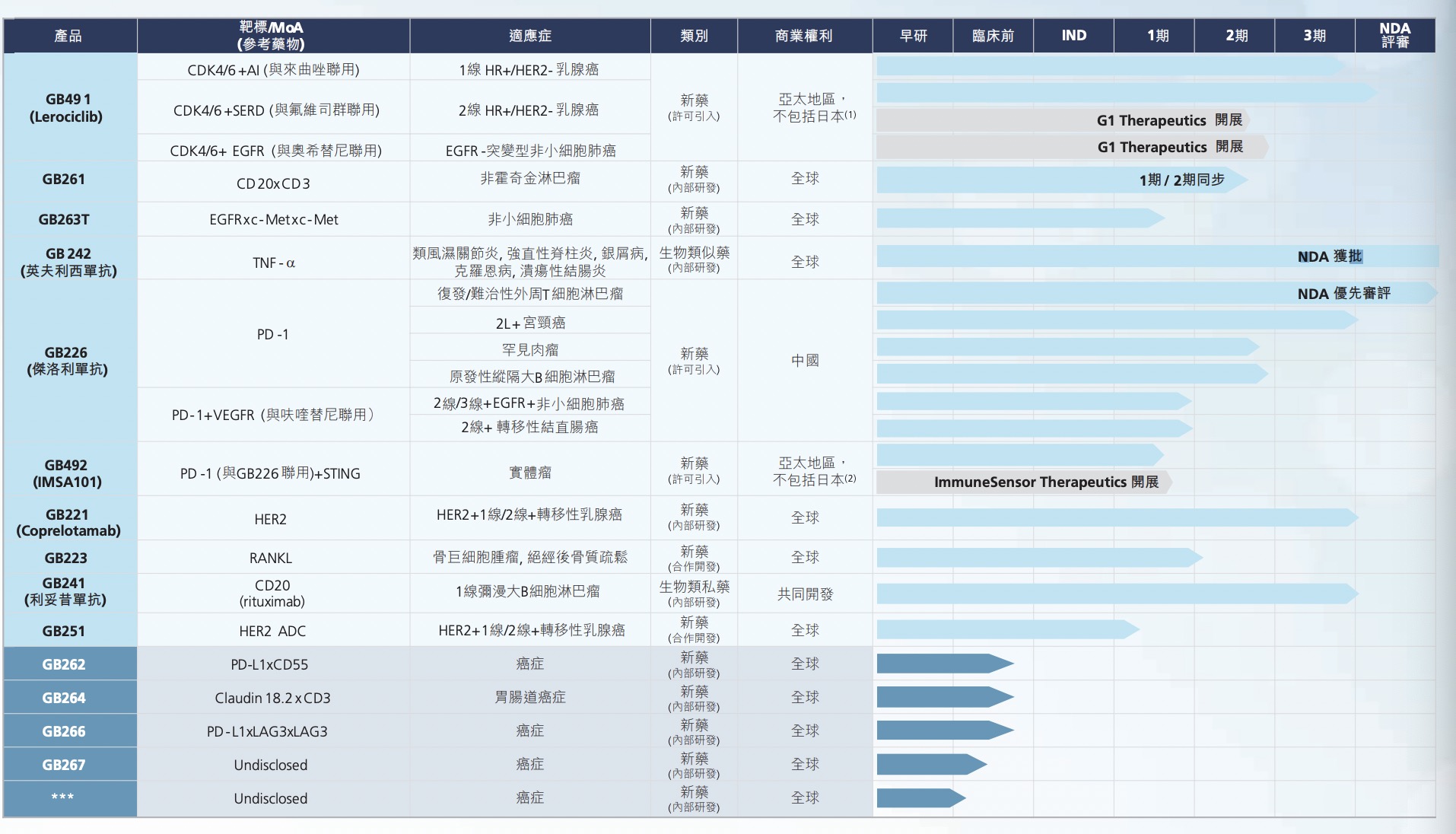Click the Claudin 18.2xCD3 target cell
This screenshot has width=1456, height=834.
click(x=273, y=698)
